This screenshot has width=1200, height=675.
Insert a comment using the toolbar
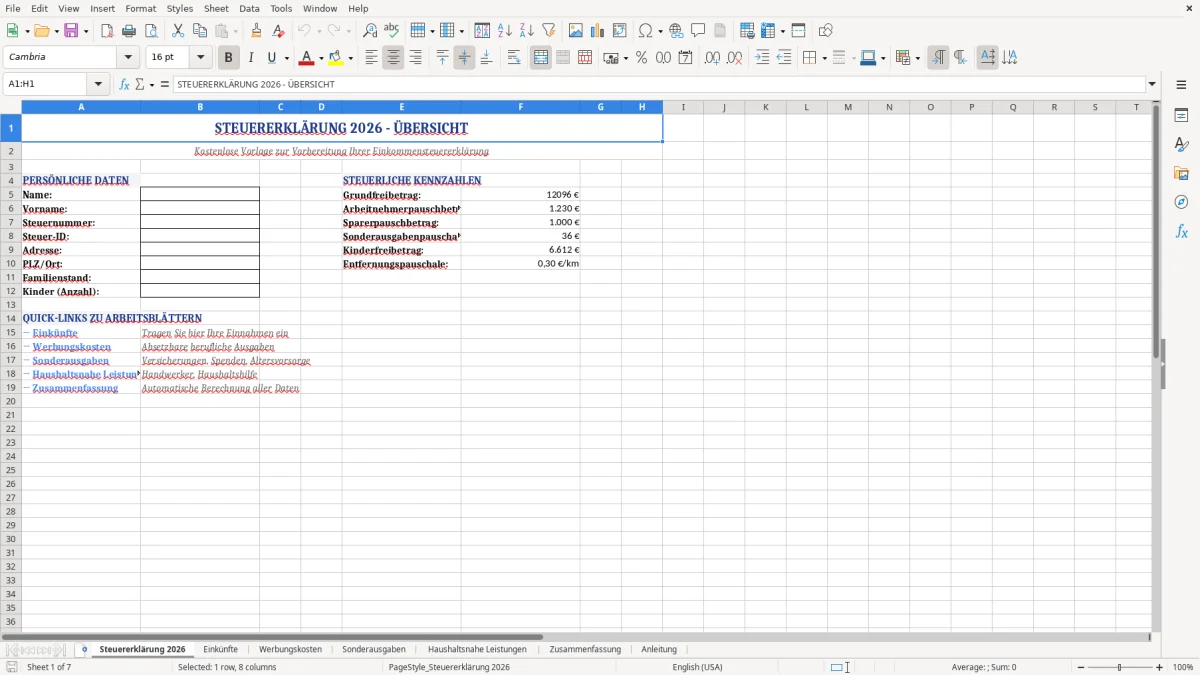coord(699,30)
